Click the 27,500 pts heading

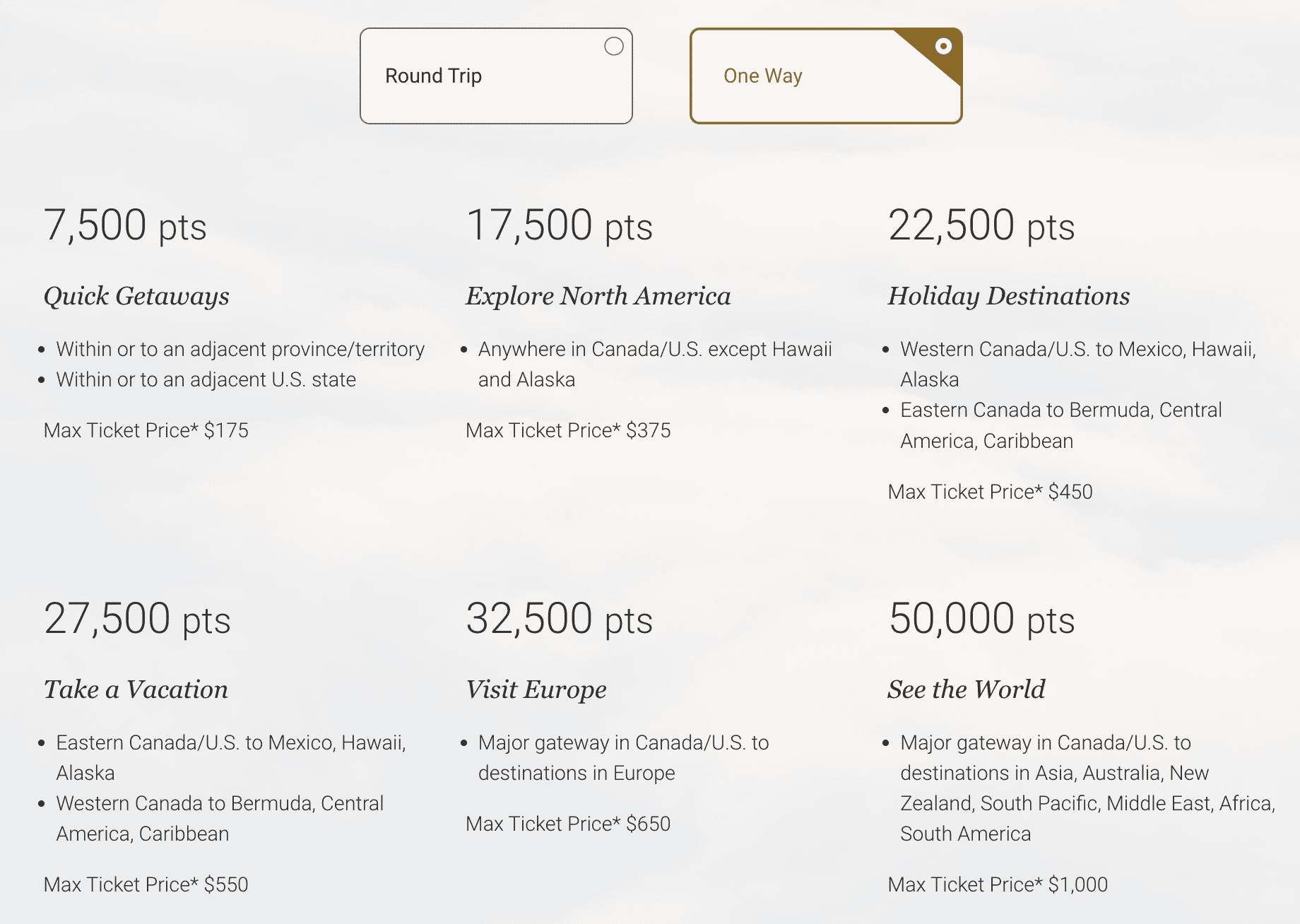137,619
